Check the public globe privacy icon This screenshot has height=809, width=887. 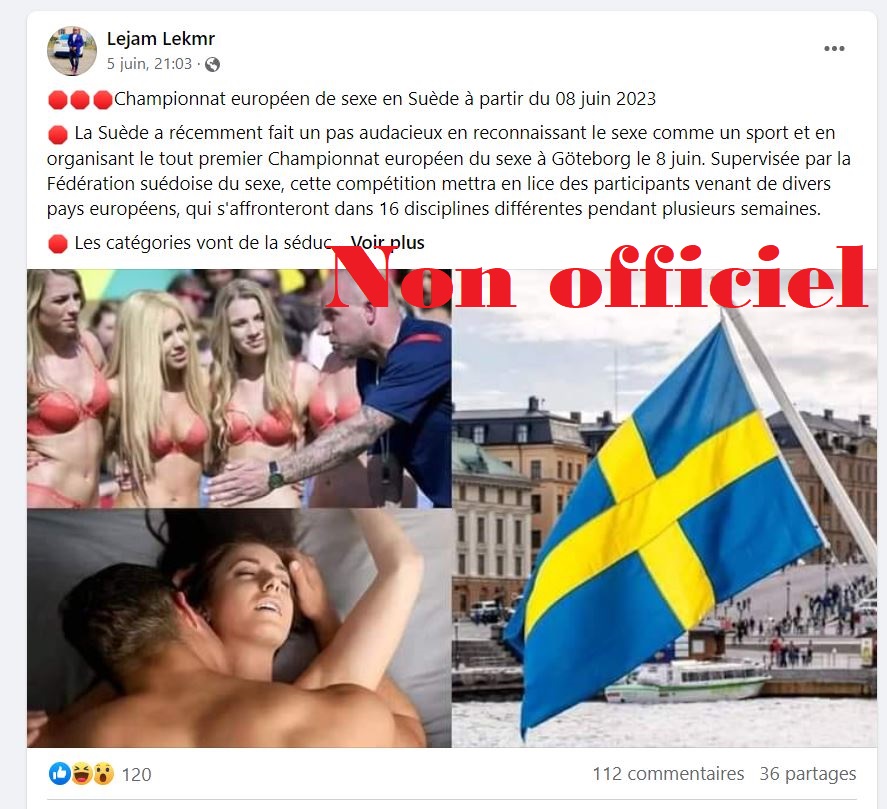pos(213,64)
